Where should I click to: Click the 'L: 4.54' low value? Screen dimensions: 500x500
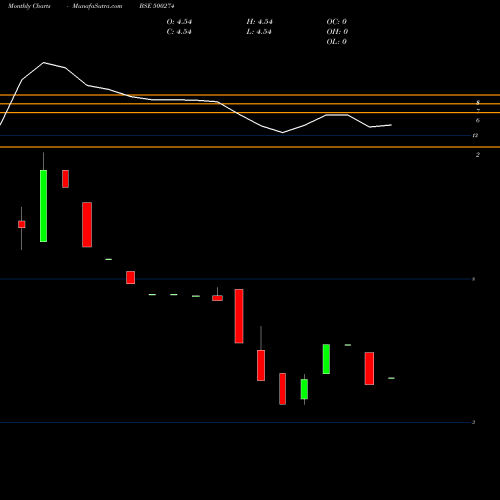[259, 32]
